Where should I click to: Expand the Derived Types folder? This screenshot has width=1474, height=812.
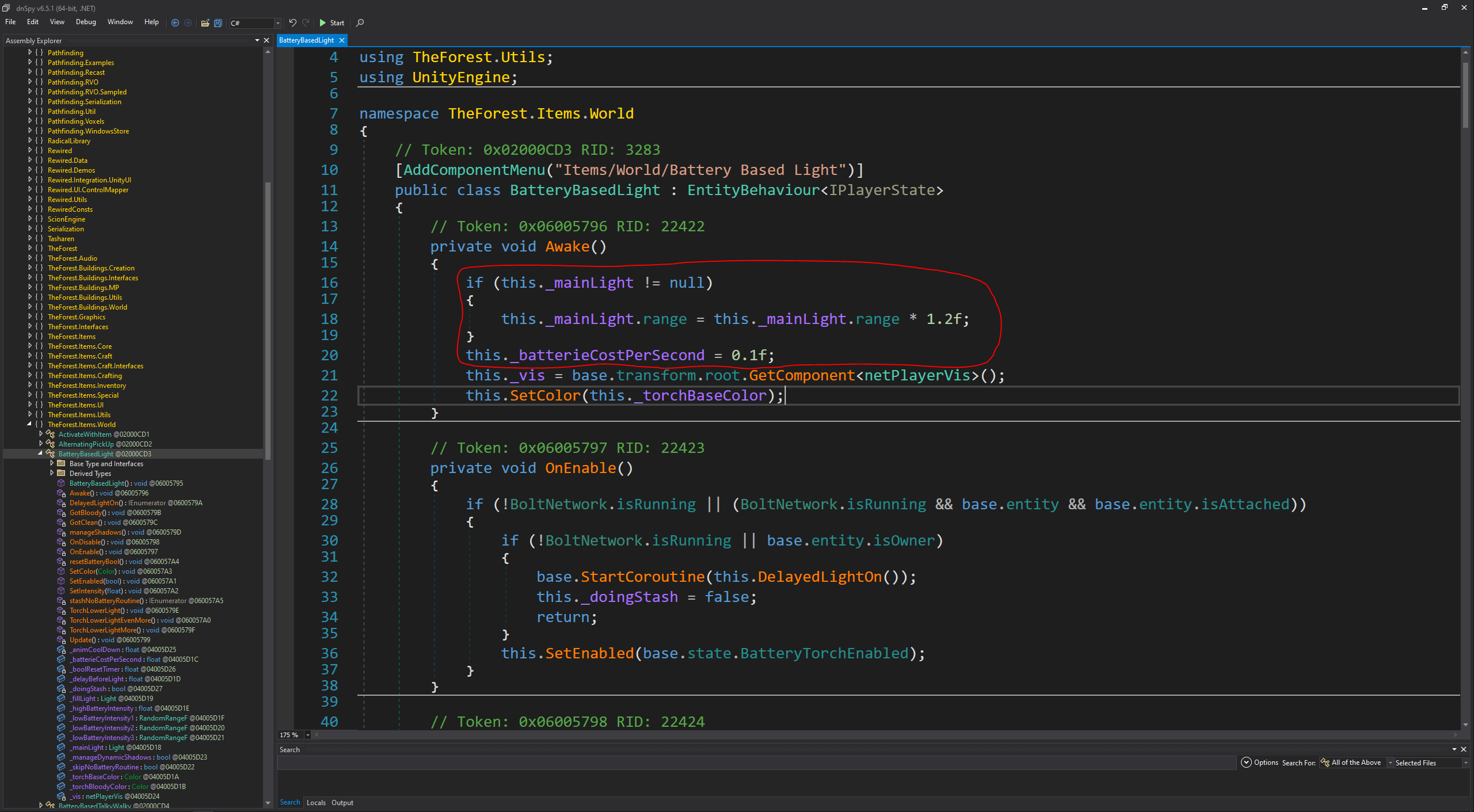tap(51, 473)
